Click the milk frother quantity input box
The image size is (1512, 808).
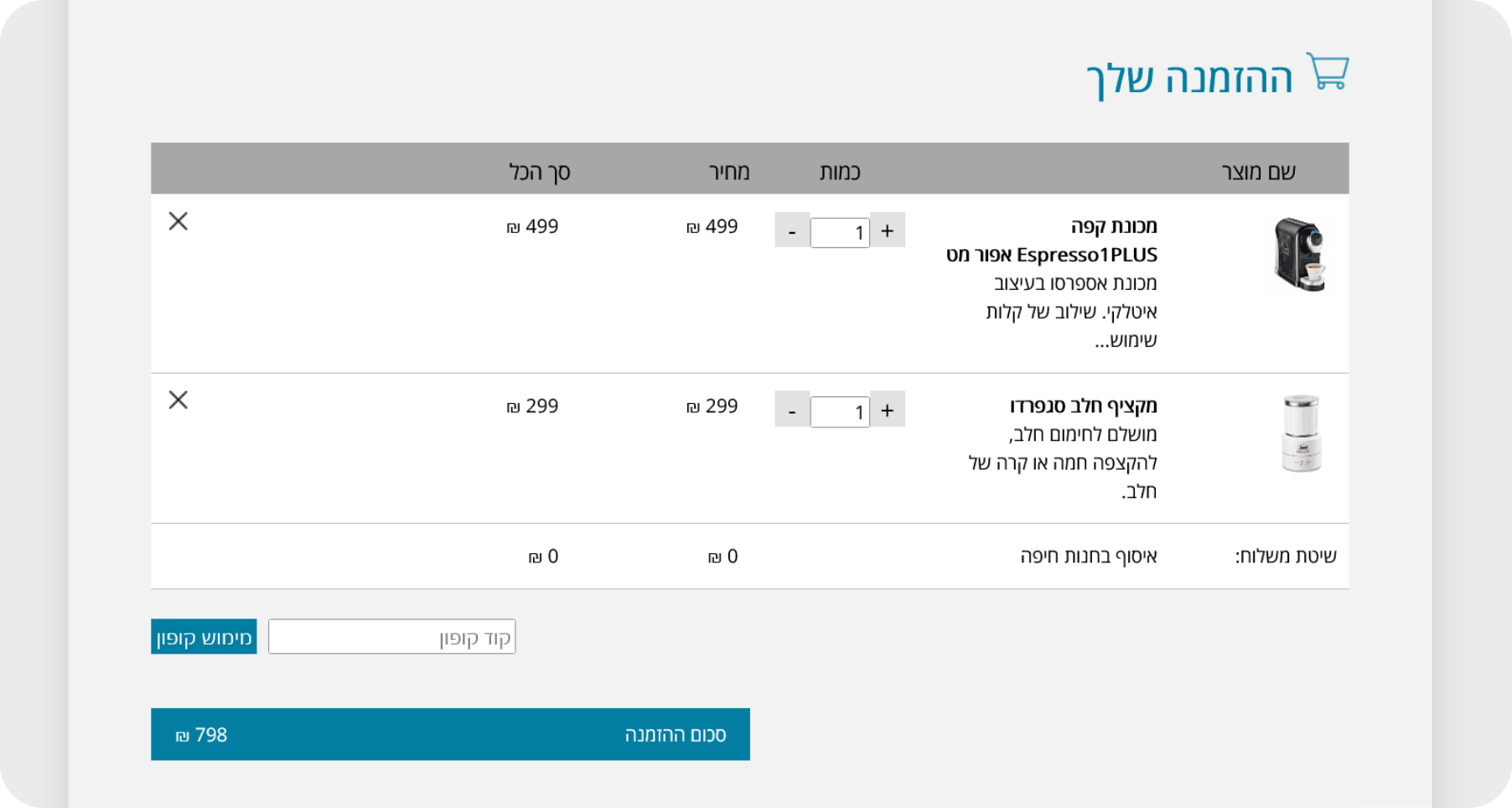839,412
